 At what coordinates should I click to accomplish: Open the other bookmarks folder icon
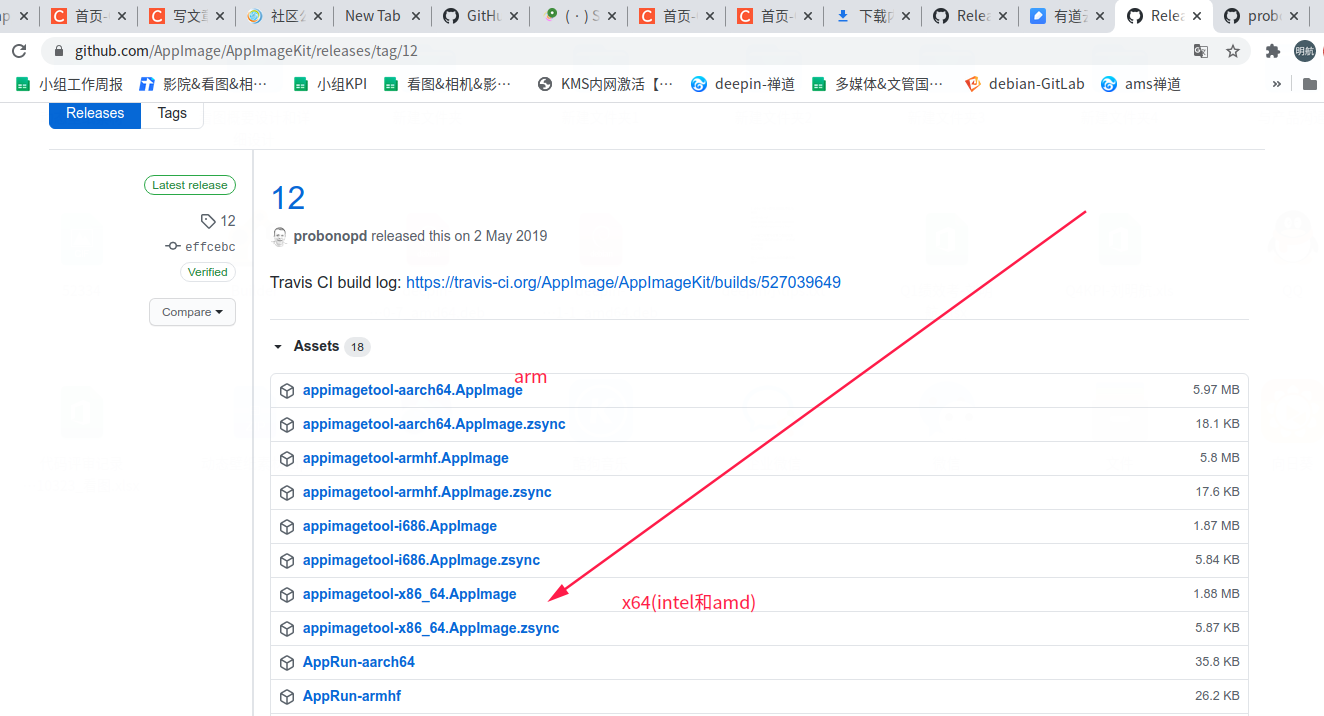coord(1309,84)
